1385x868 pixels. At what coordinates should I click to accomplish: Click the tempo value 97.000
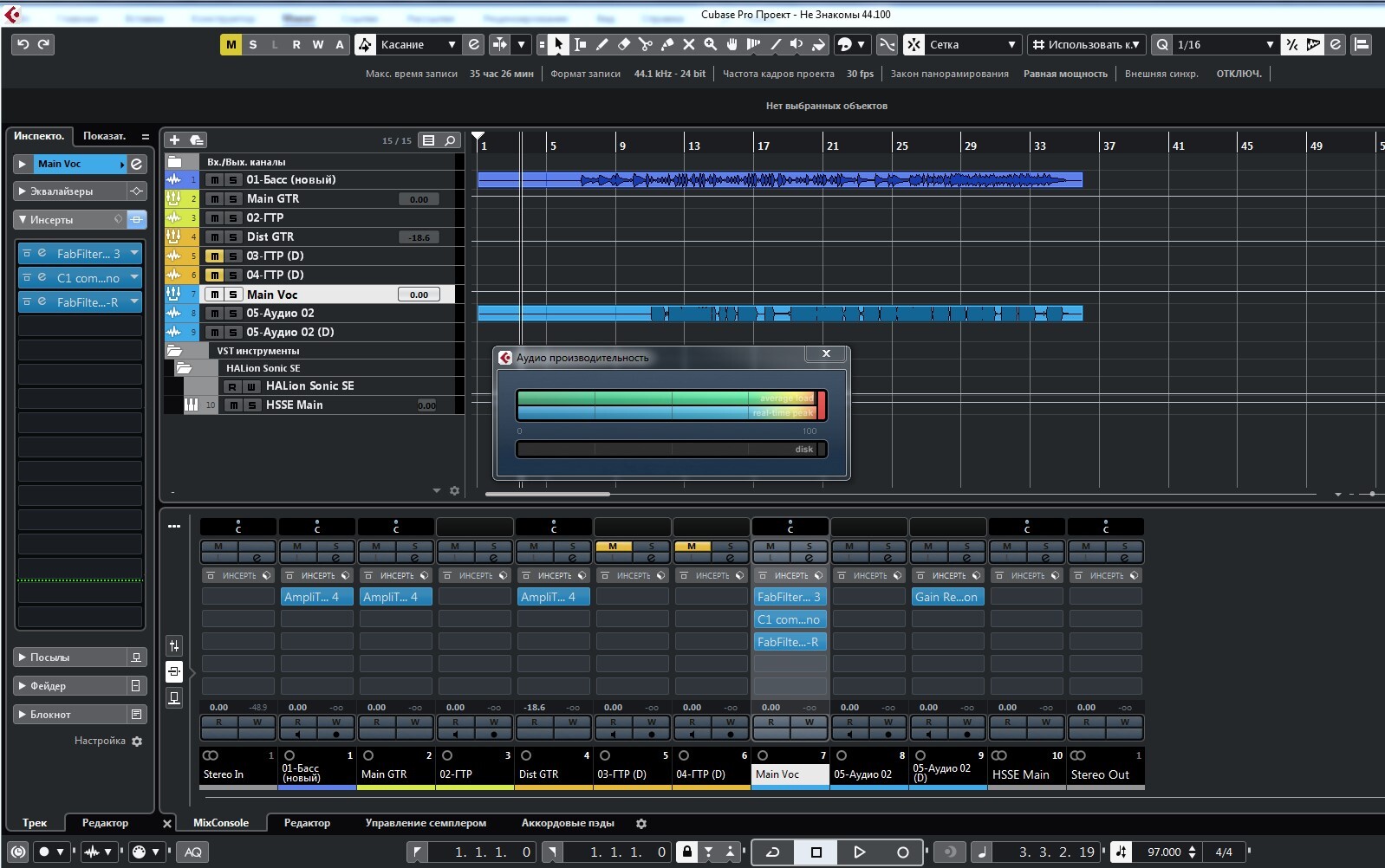[x=1164, y=852]
